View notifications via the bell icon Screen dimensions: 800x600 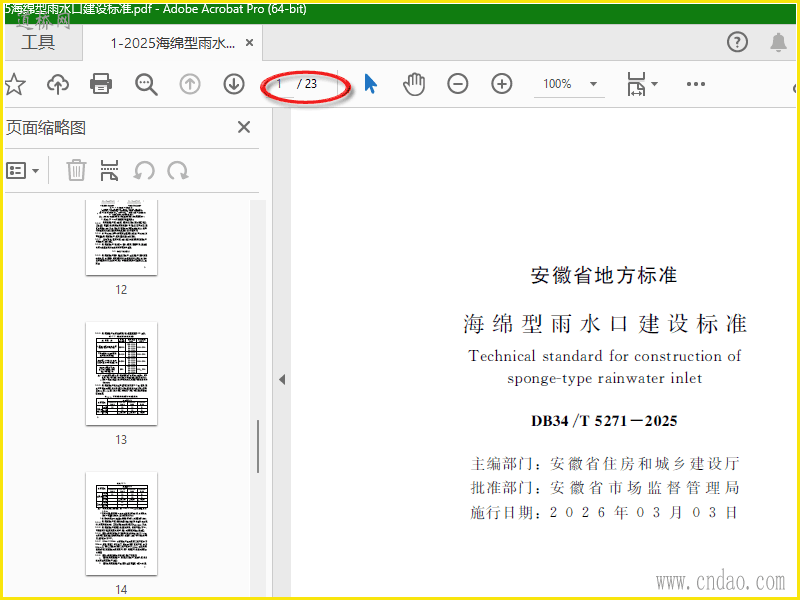778,42
